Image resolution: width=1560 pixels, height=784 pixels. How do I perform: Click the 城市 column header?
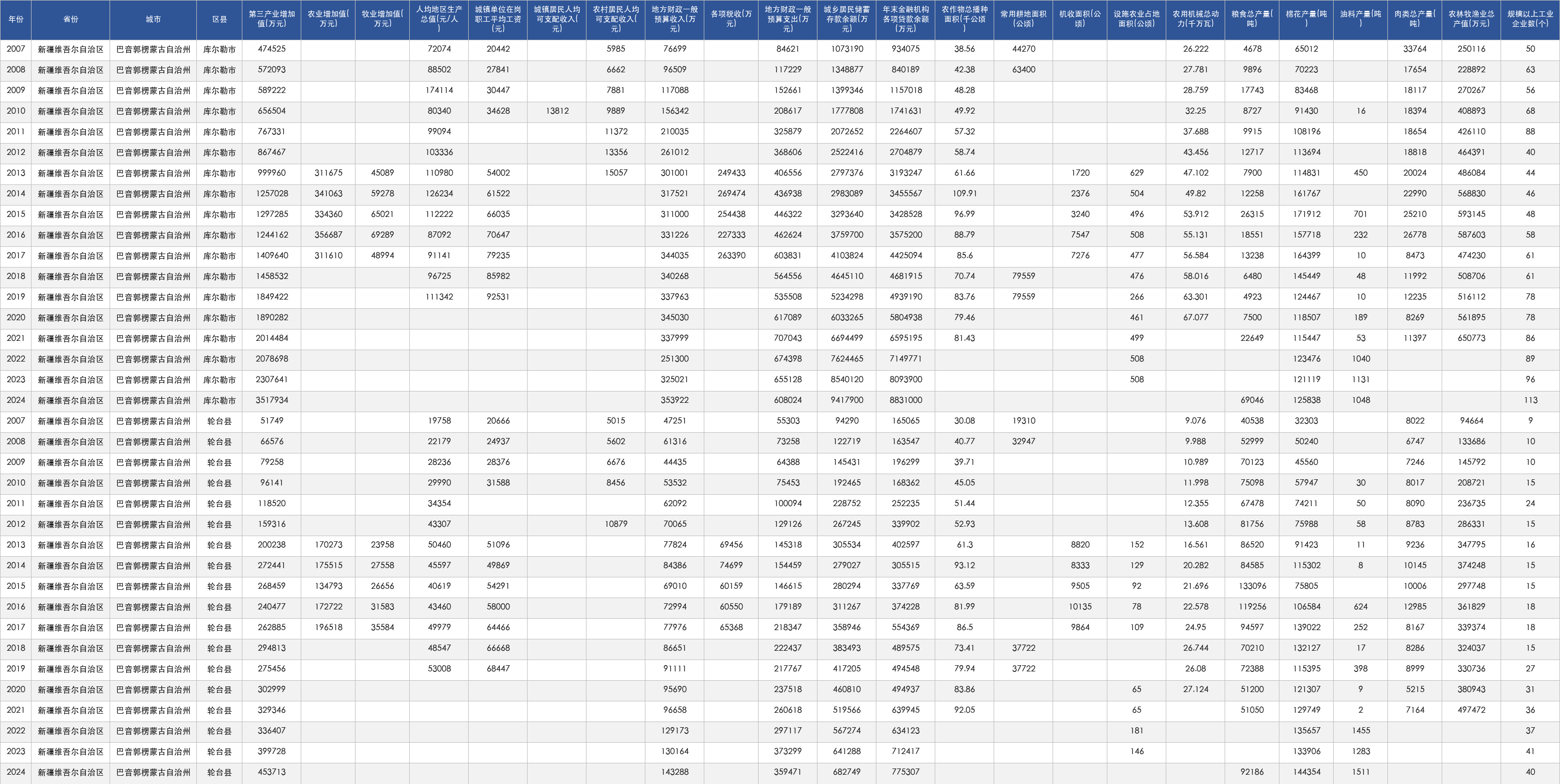coord(153,20)
